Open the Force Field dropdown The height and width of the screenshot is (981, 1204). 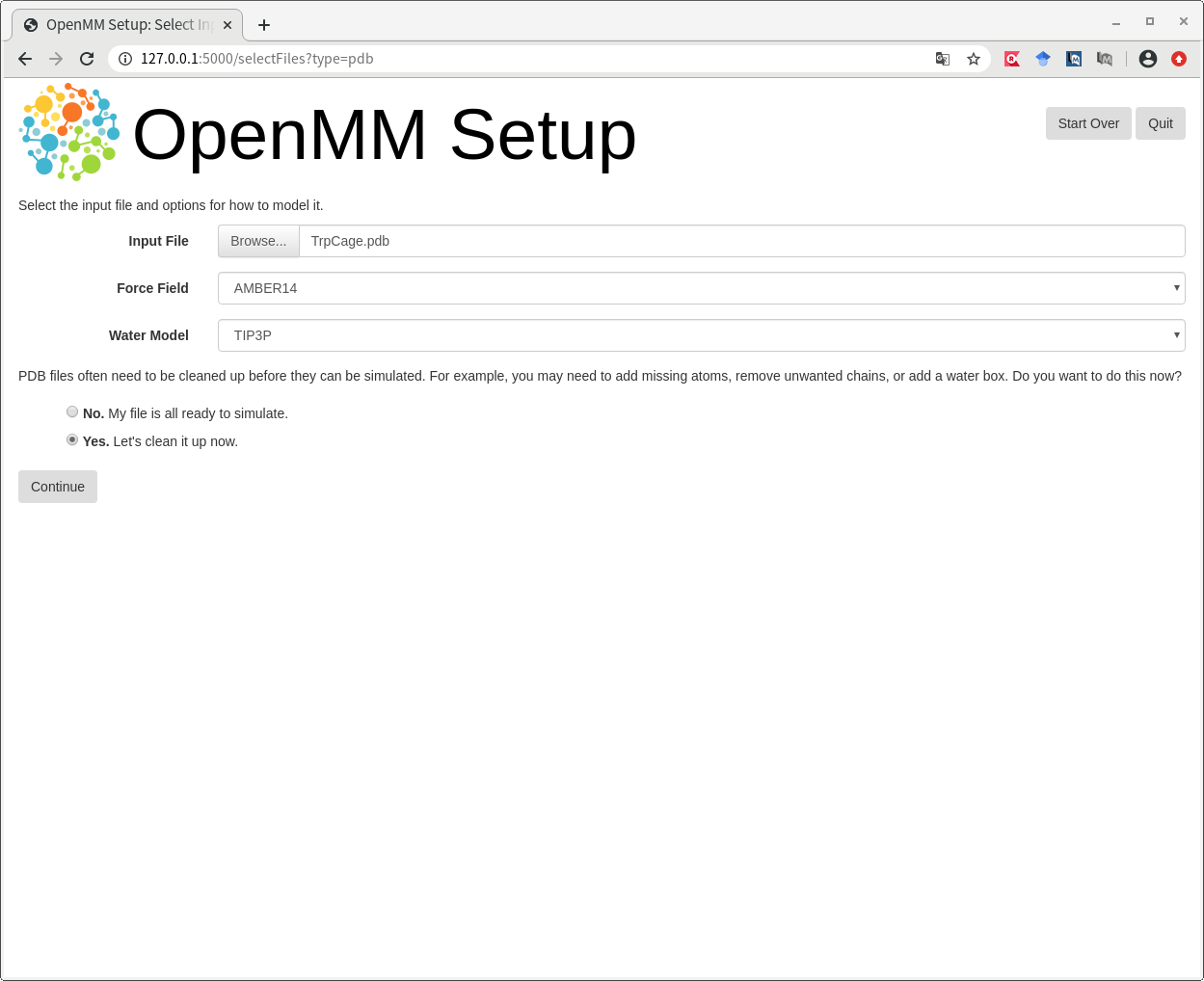[701, 288]
